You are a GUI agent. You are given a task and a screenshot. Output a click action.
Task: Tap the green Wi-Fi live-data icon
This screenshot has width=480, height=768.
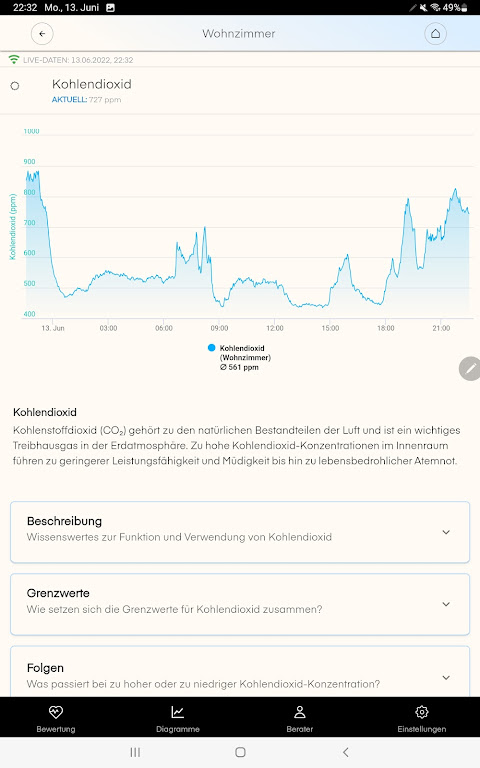[x=14, y=60]
